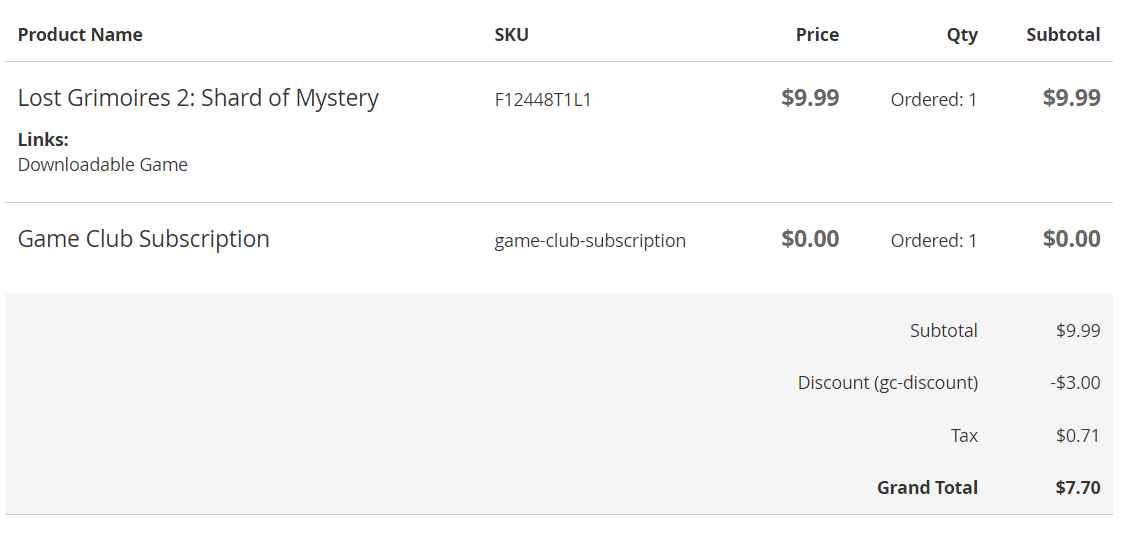Open Lost Grimoires 2: Shard of Mystery product
1123x539 pixels.
click(198, 98)
